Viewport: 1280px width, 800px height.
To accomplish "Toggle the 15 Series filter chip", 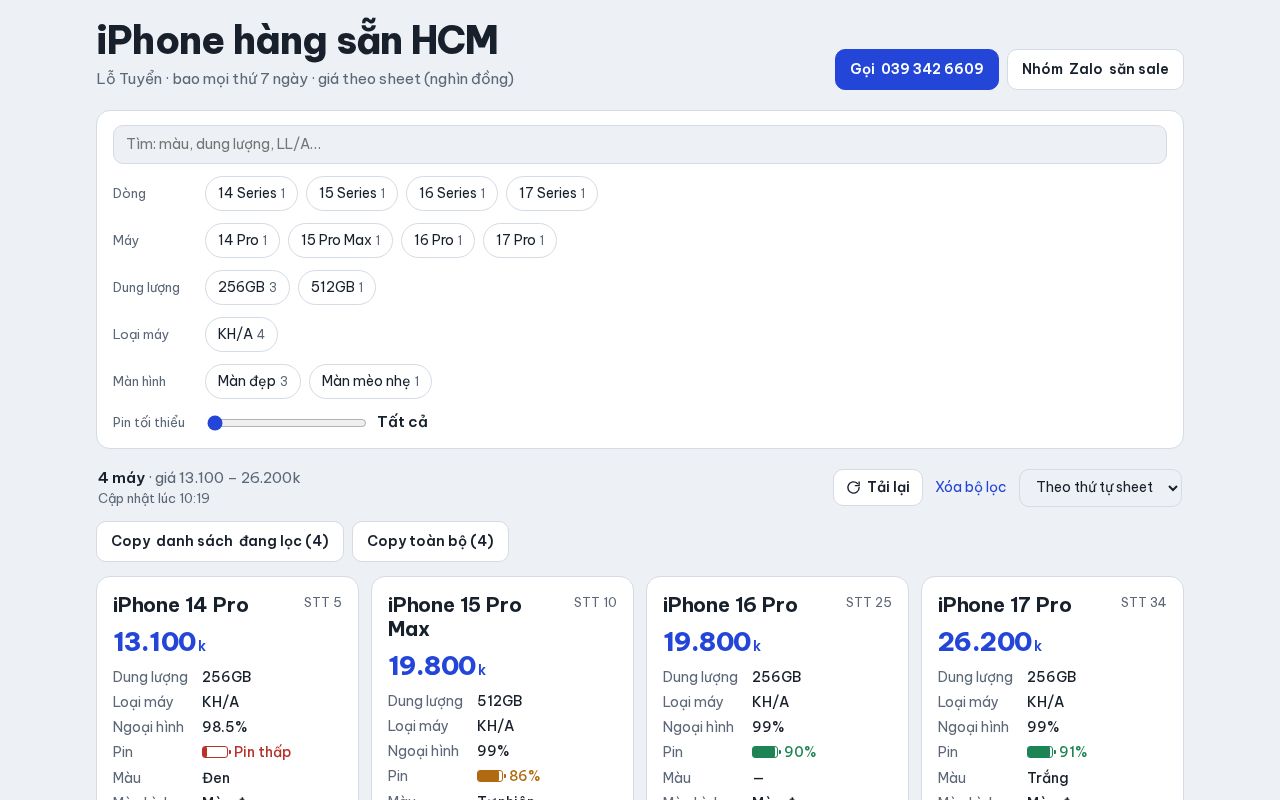I will 352,193.
